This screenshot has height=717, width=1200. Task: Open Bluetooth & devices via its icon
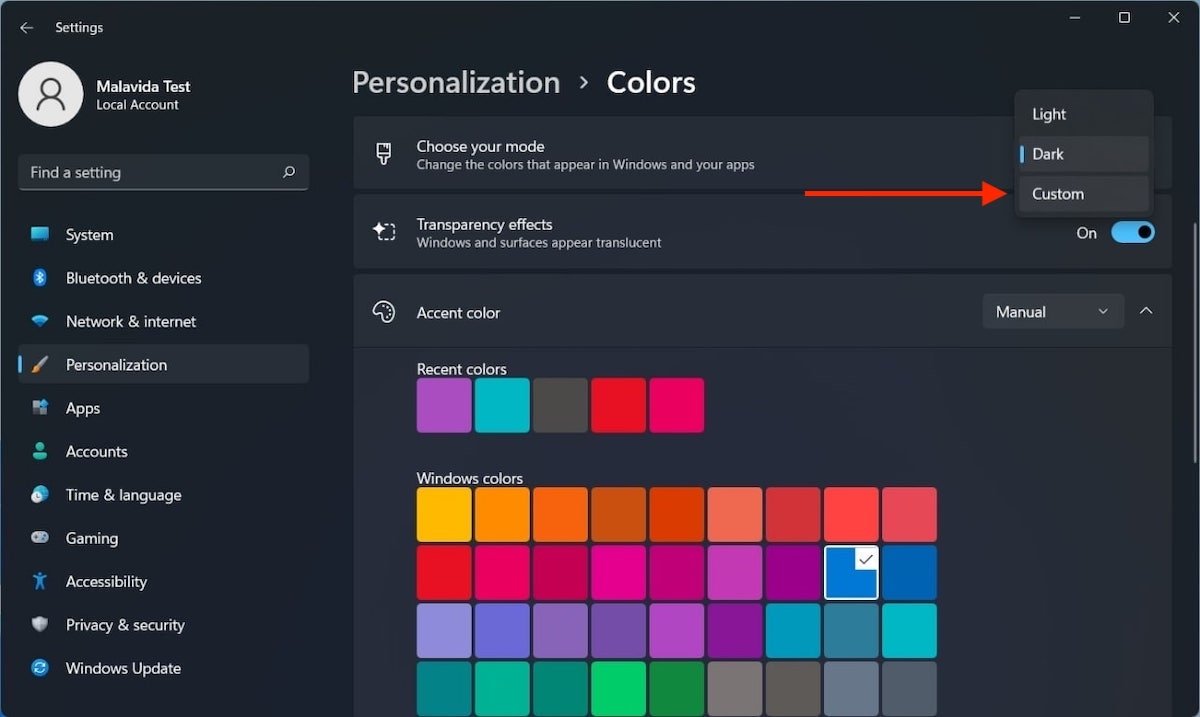[x=40, y=278]
